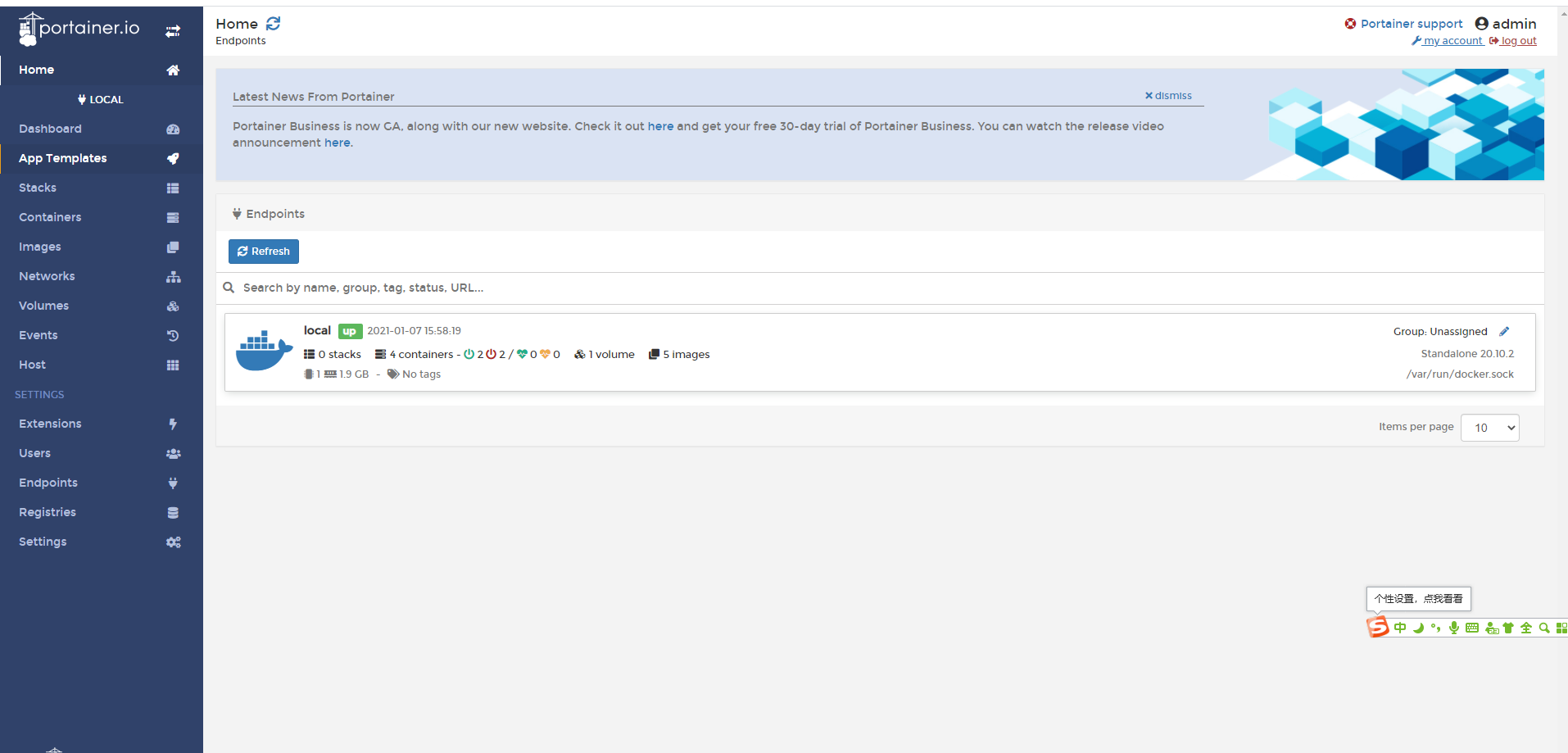Click the Registries database icon
The width and height of the screenshot is (1568, 753).
pyautogui.click(x=173, y=513)
